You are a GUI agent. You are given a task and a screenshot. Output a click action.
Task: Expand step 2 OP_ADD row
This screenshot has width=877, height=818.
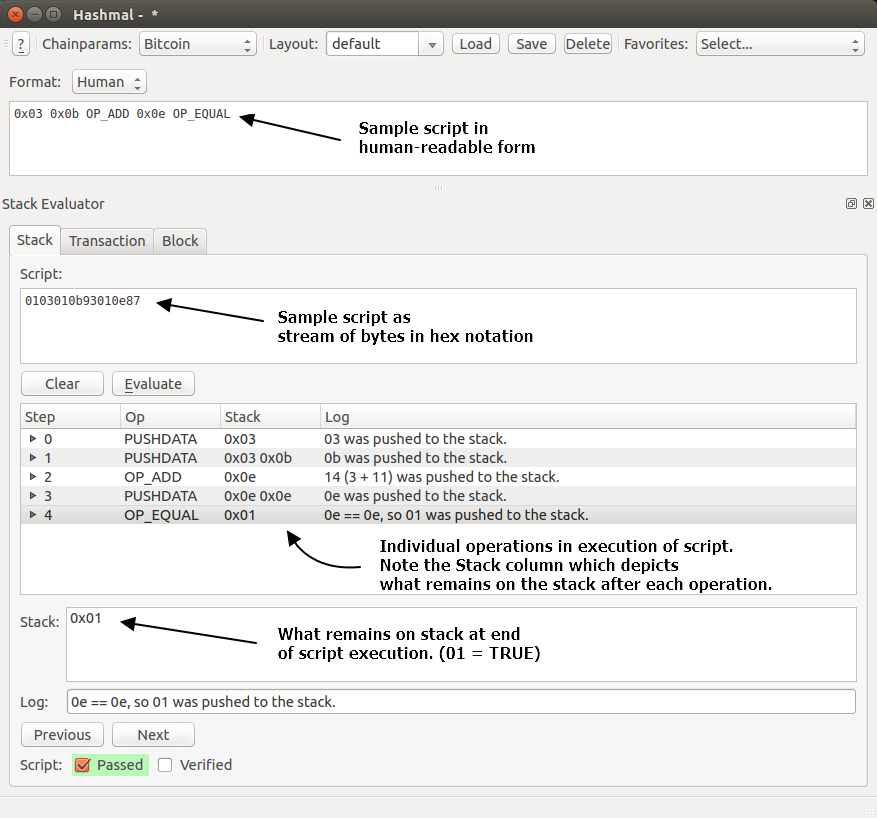pos(33,477)
